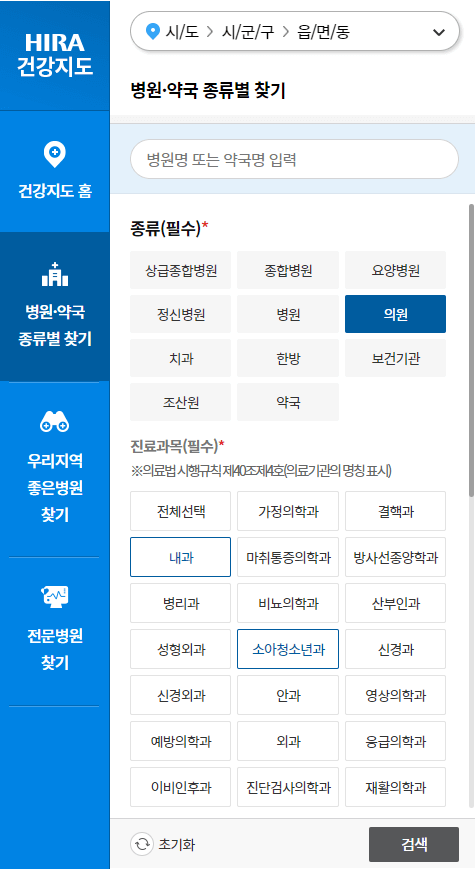Select 병원 type

pyautogui.click(x=288, y=314)
